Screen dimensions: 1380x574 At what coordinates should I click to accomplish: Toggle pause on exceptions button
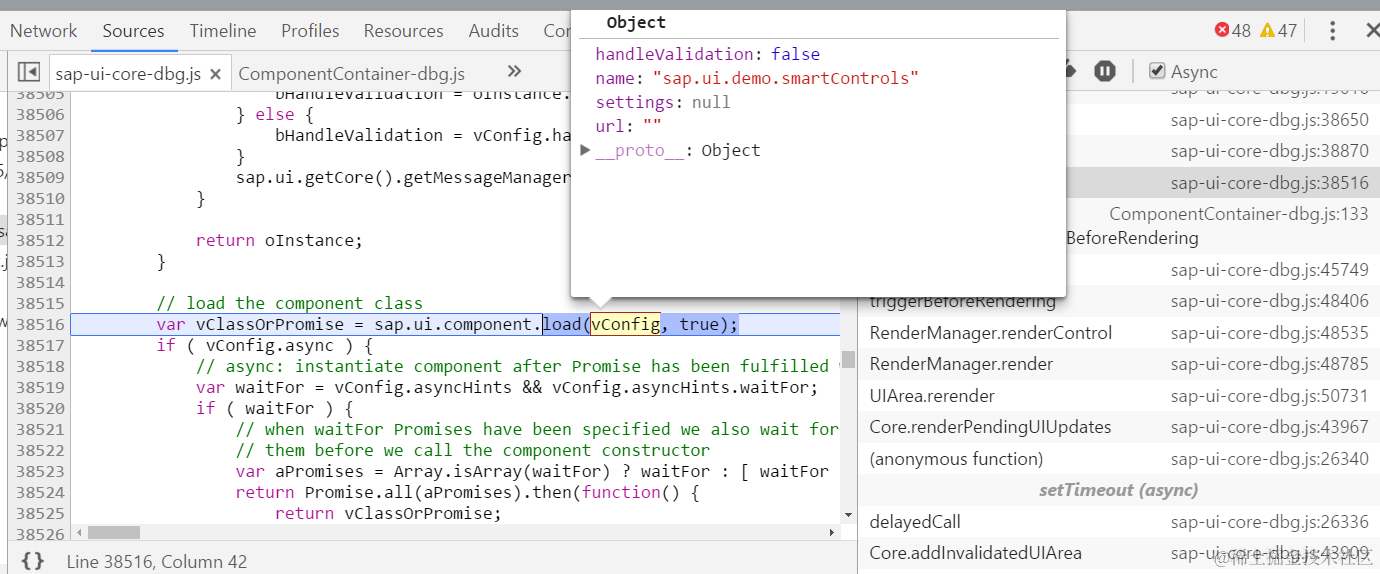tap(1104, 71)
